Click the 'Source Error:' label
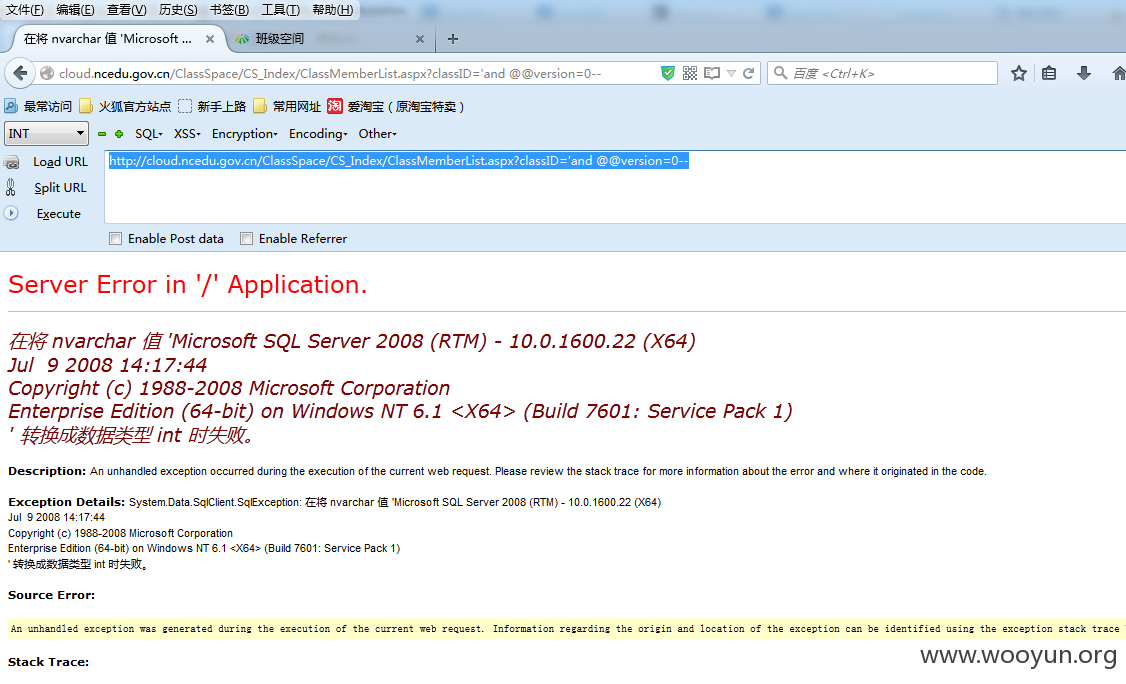Viewport: 1126px width, 684px height. click(51, 595)
